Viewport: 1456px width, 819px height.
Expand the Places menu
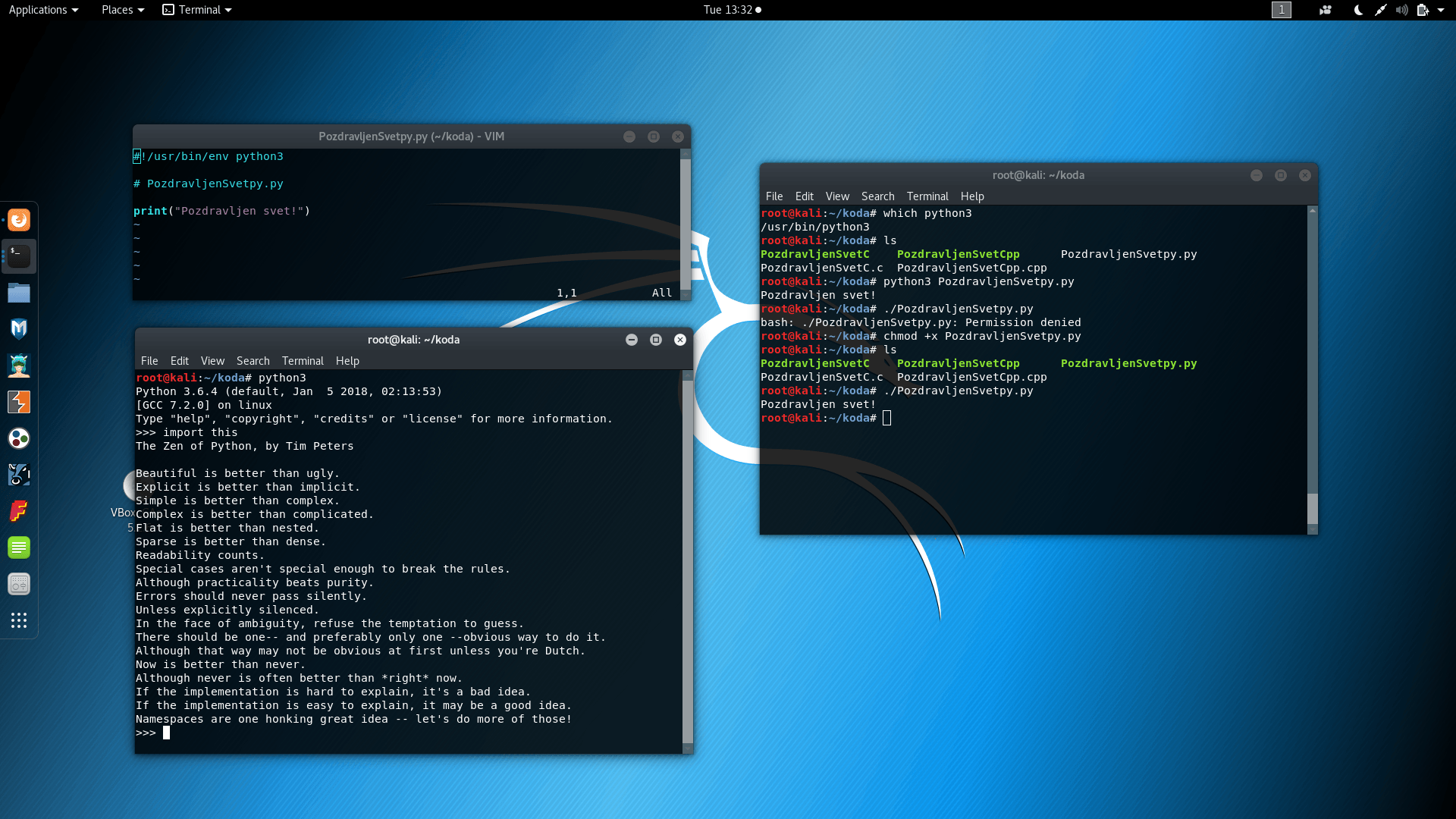(122, 10)
